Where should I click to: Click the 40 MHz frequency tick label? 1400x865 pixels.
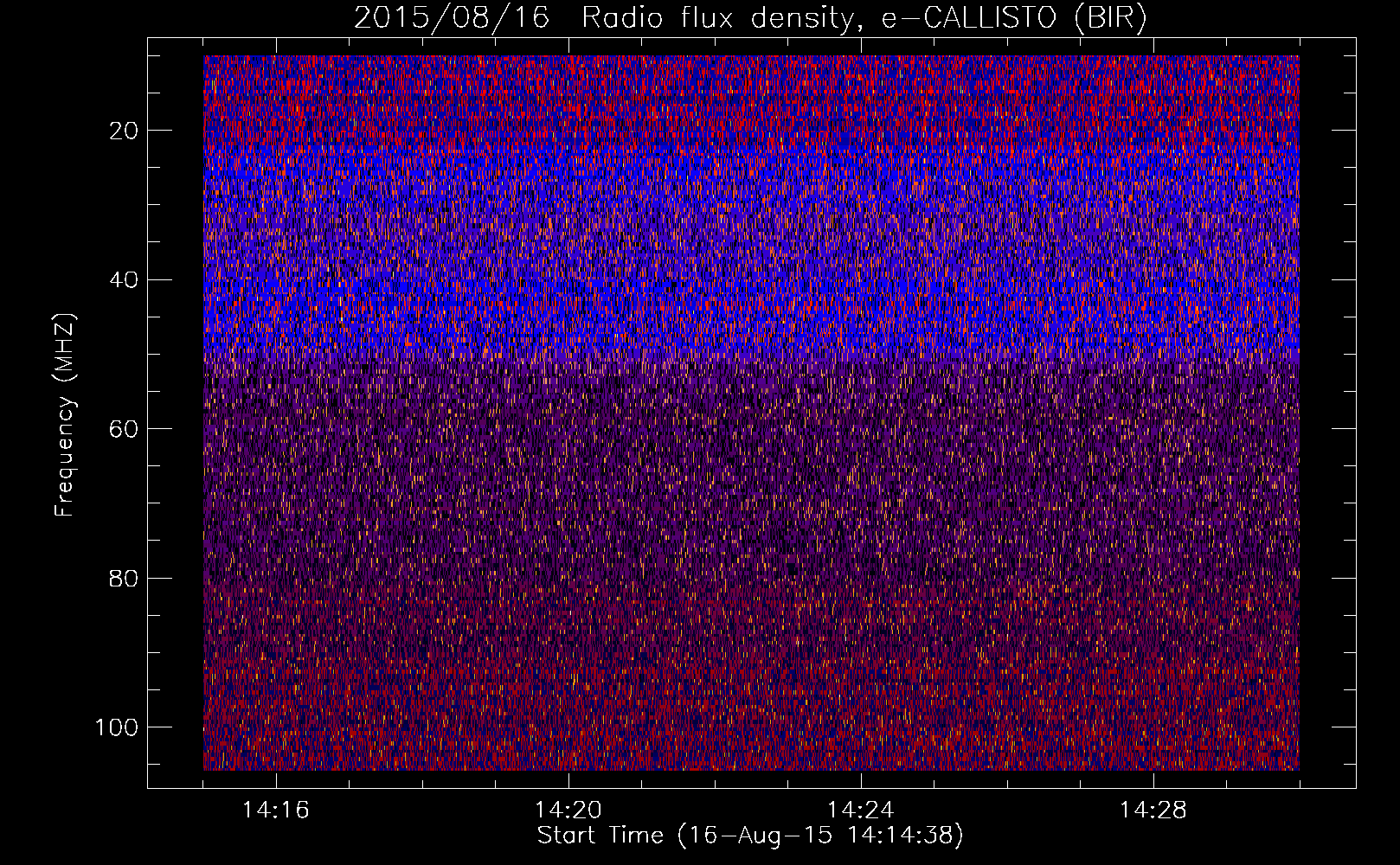(125, 279)
